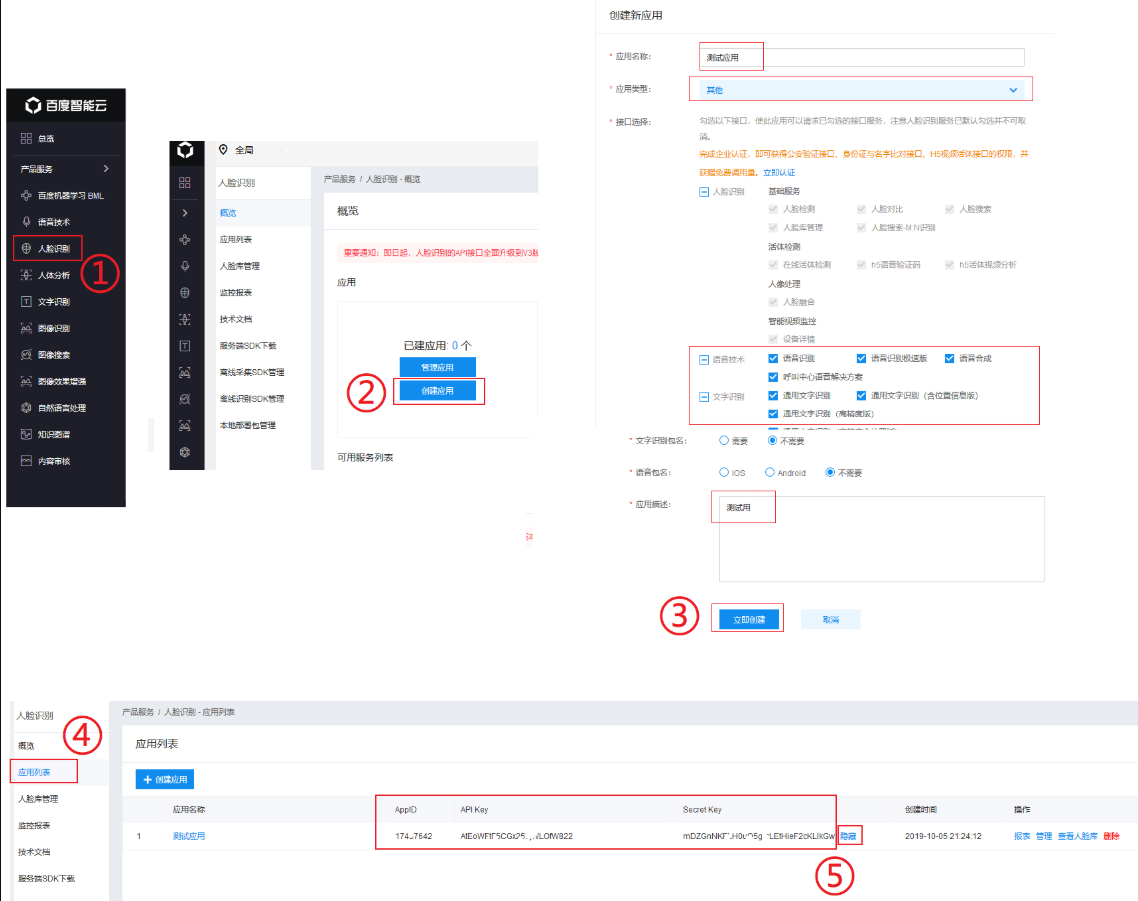This screenshot has width=1138, height=901.
Task: Select Android radio for 语音包名
Action: tap(770, 472)
